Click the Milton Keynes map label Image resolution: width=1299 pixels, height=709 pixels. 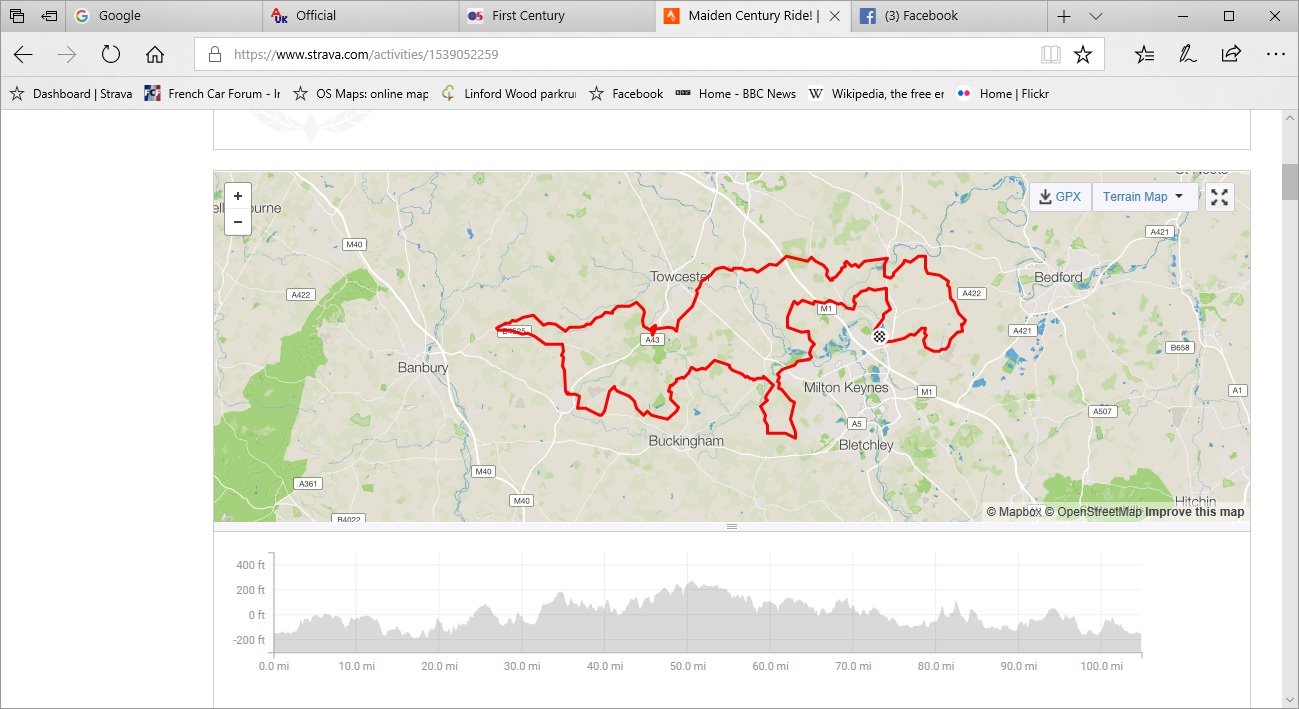[846, 387]
